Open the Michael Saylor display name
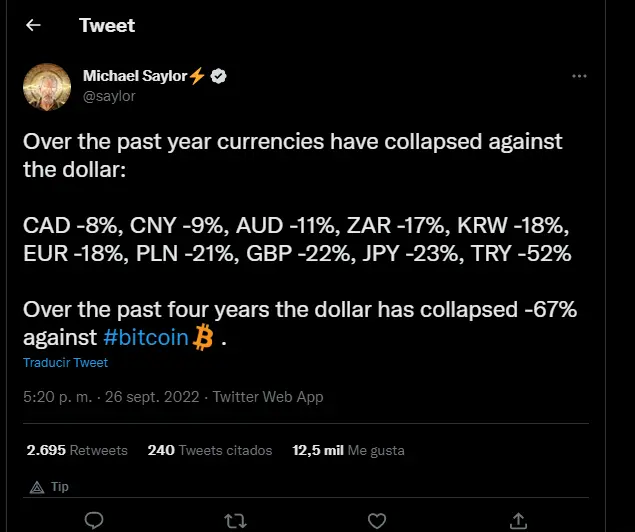 (135, 76)
